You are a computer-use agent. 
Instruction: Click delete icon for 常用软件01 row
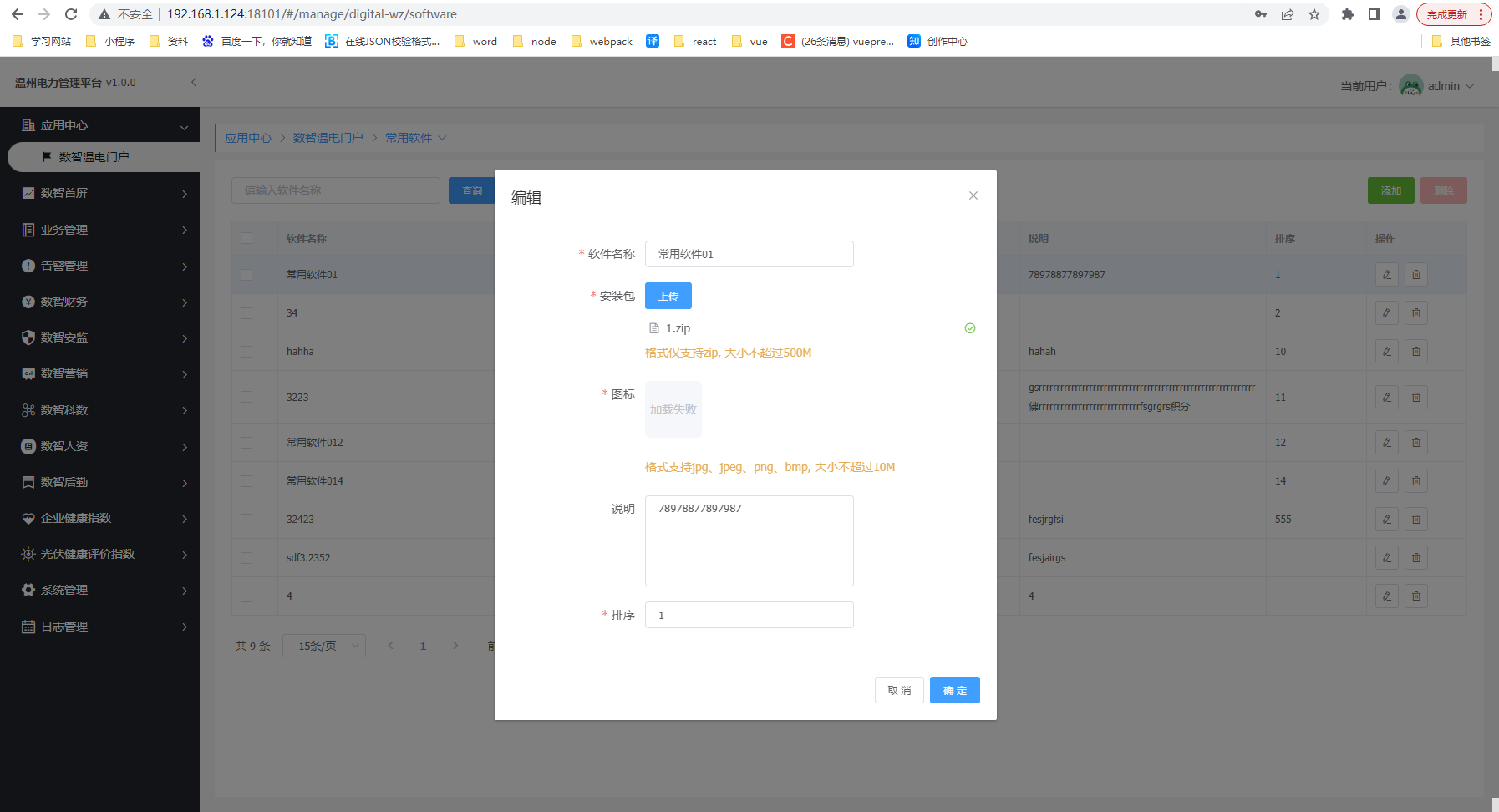1416,275
